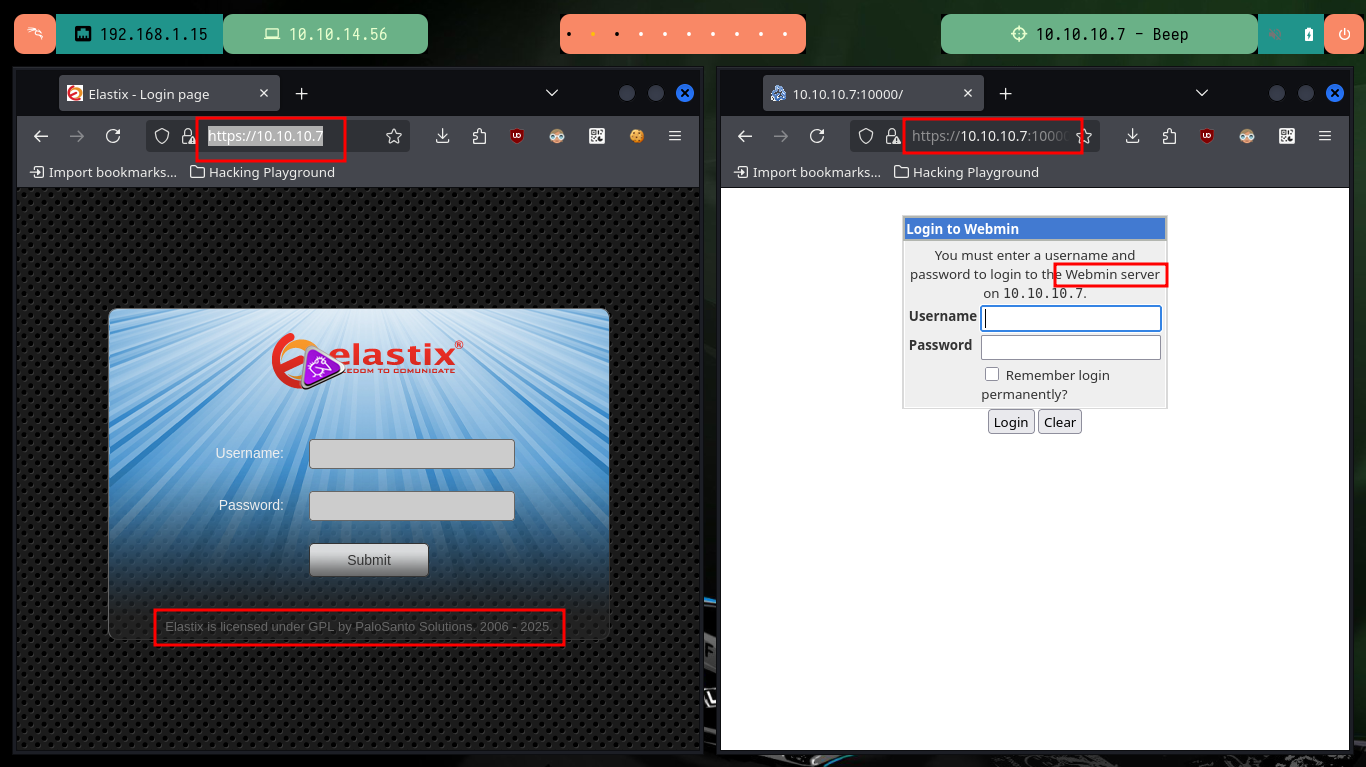This screenshot has width=1366, height=767.
Task: Click the Elastix logo image
Action: (x=367, y=360)
